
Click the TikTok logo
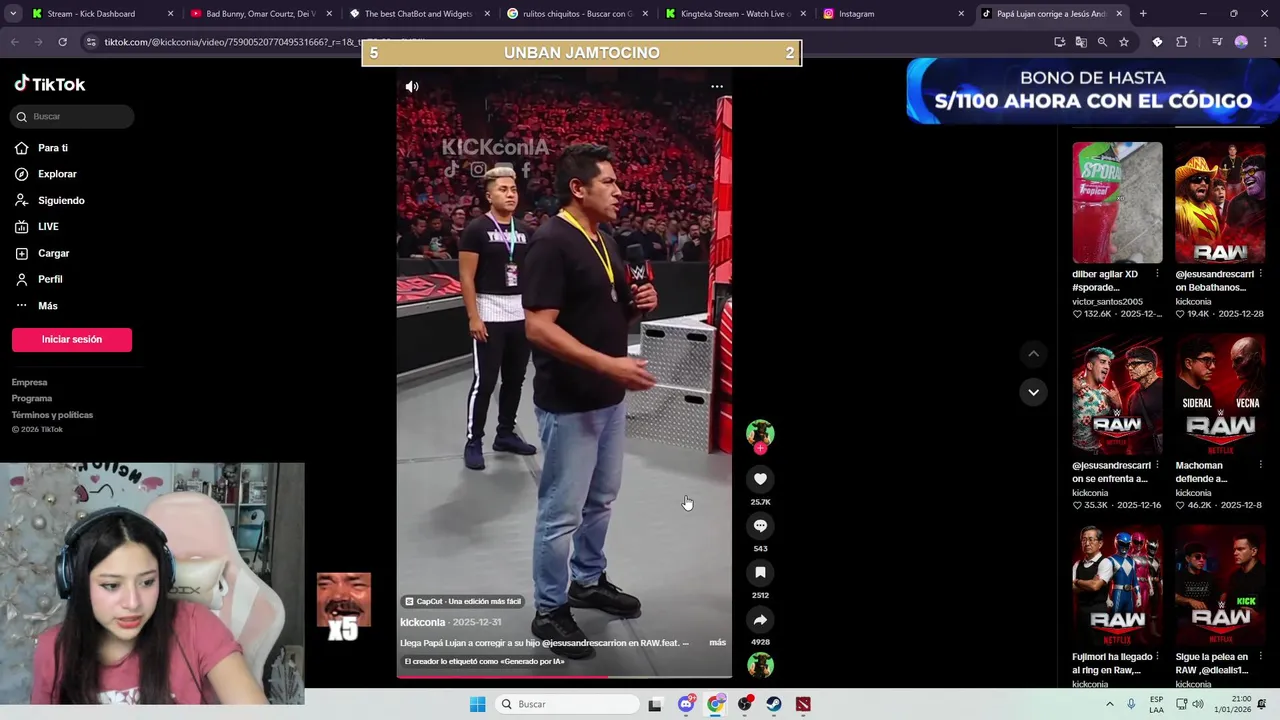[x=50, y=84]
